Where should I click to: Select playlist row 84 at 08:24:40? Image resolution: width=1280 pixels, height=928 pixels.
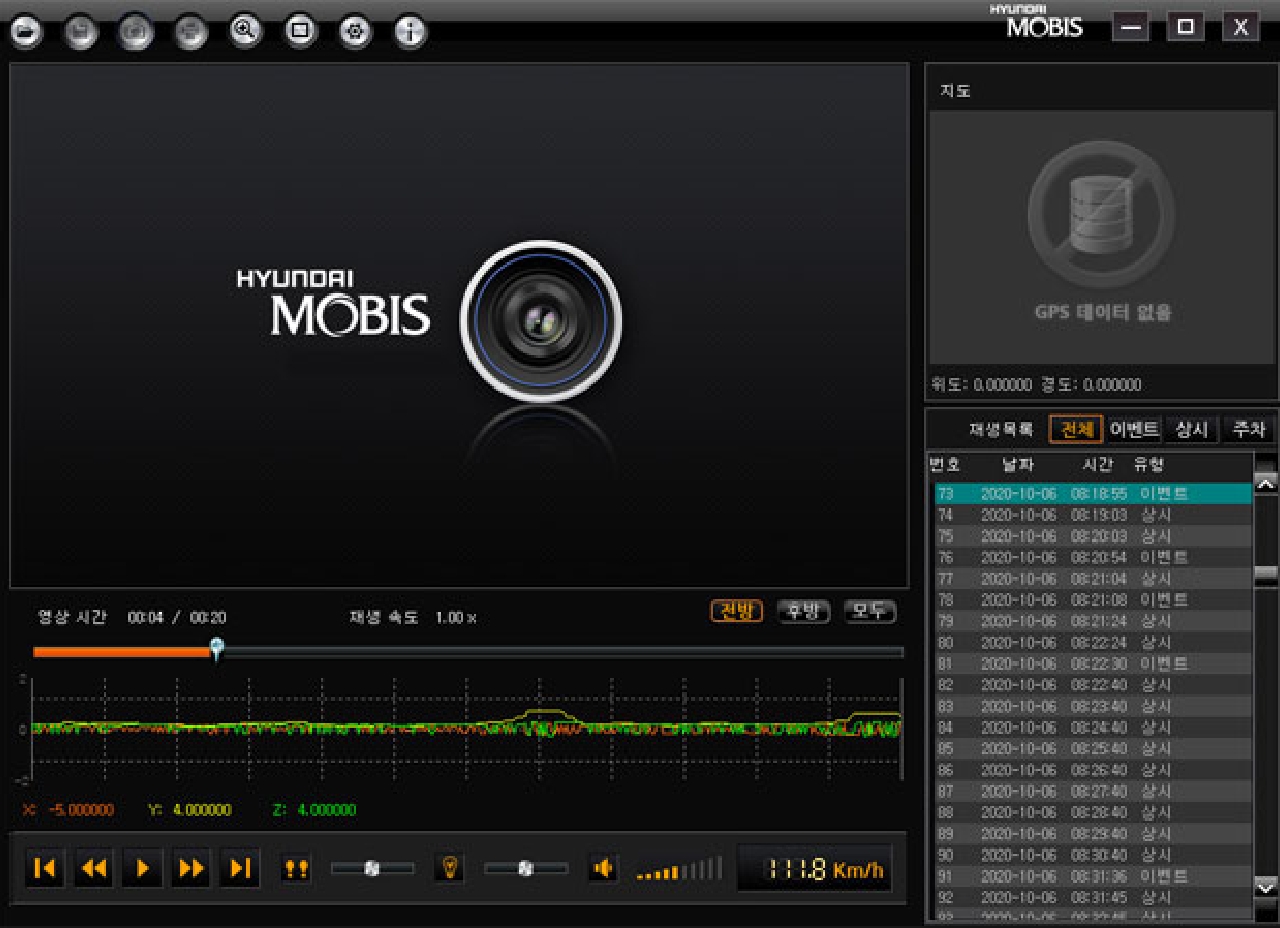pos(1093,727)
